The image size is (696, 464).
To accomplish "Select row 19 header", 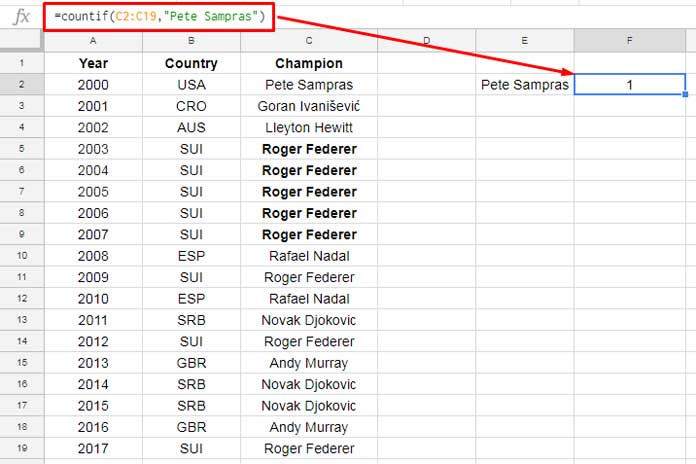I will click(22, 448).
